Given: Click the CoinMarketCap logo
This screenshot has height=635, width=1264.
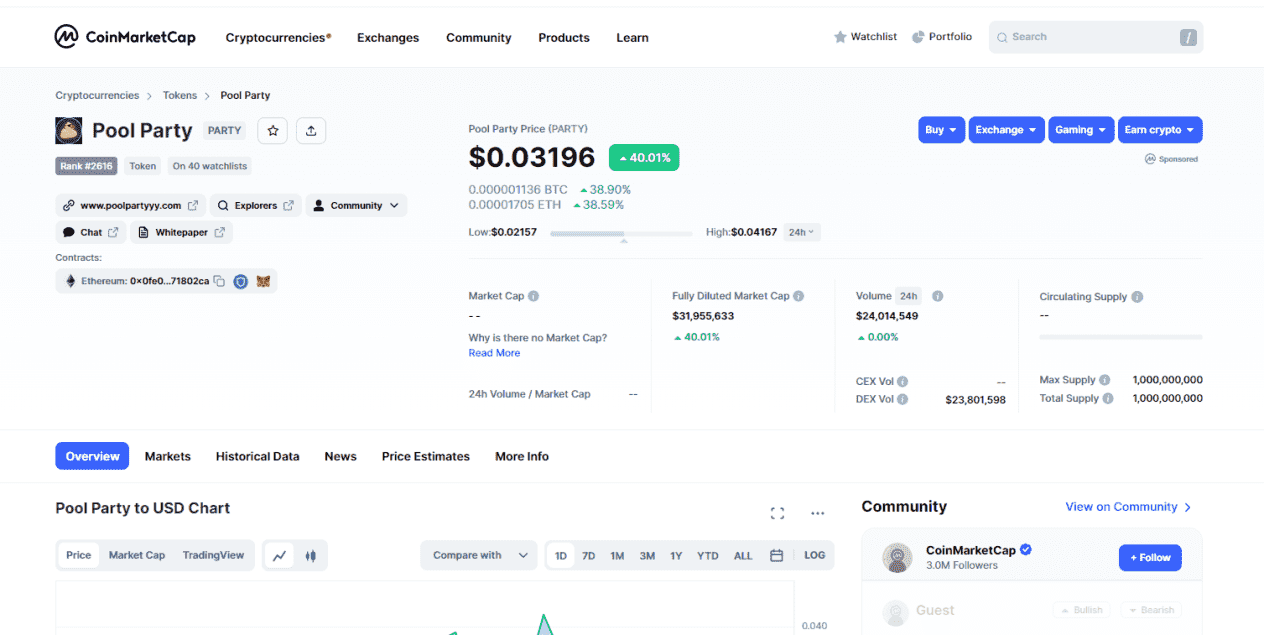Looking at the screenshot, I should [125, 37].
